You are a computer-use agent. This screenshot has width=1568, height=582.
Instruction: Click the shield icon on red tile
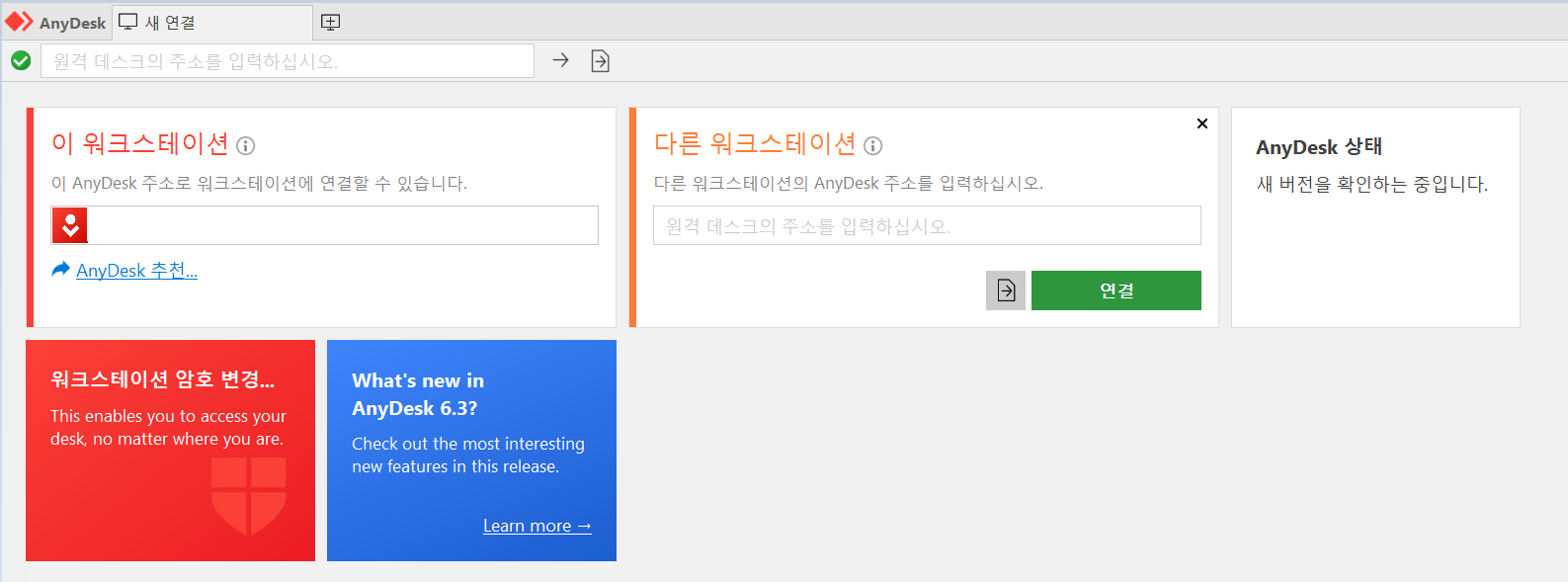point(249,497)
